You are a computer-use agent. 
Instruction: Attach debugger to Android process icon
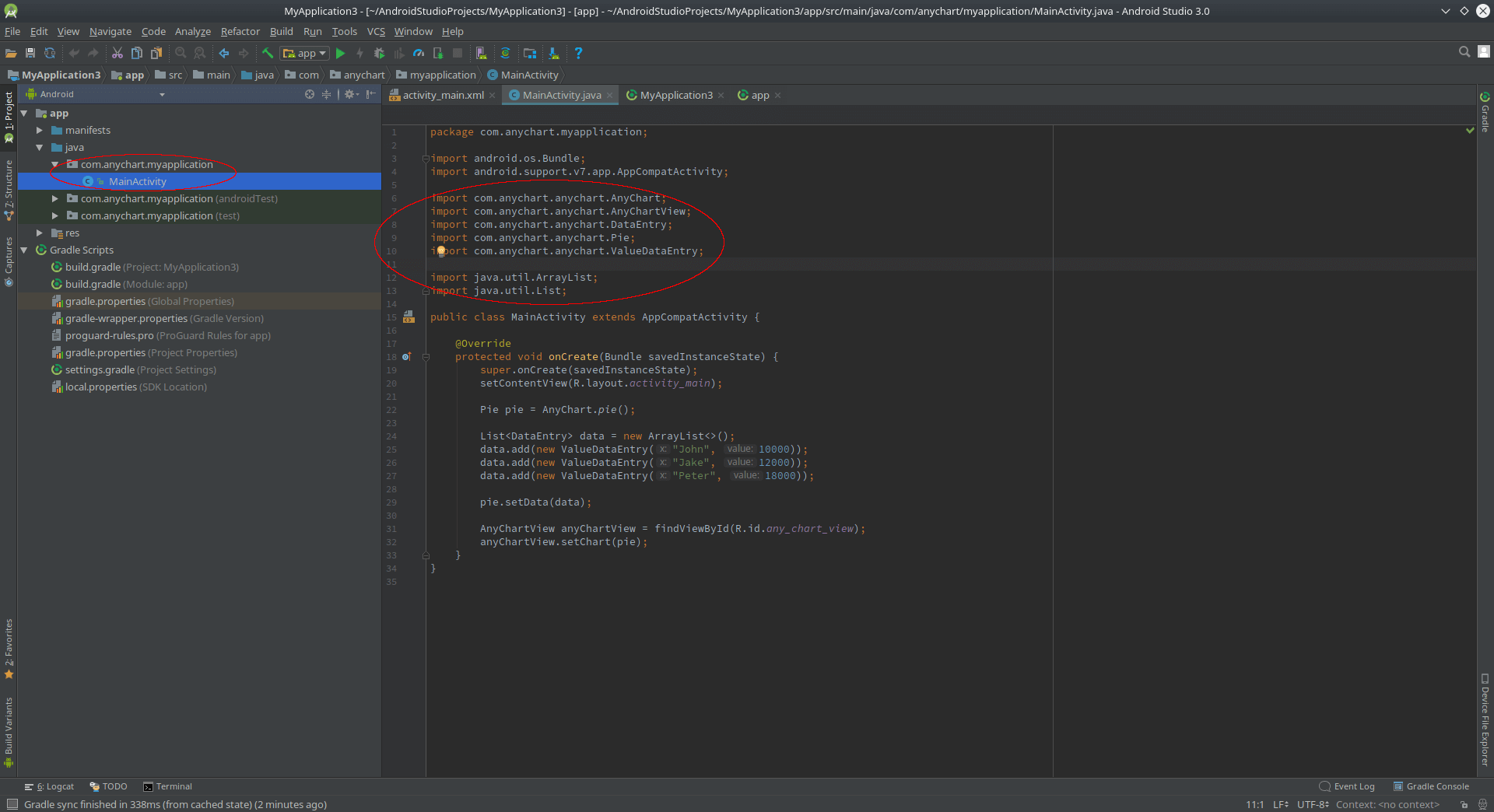[438, 53]
